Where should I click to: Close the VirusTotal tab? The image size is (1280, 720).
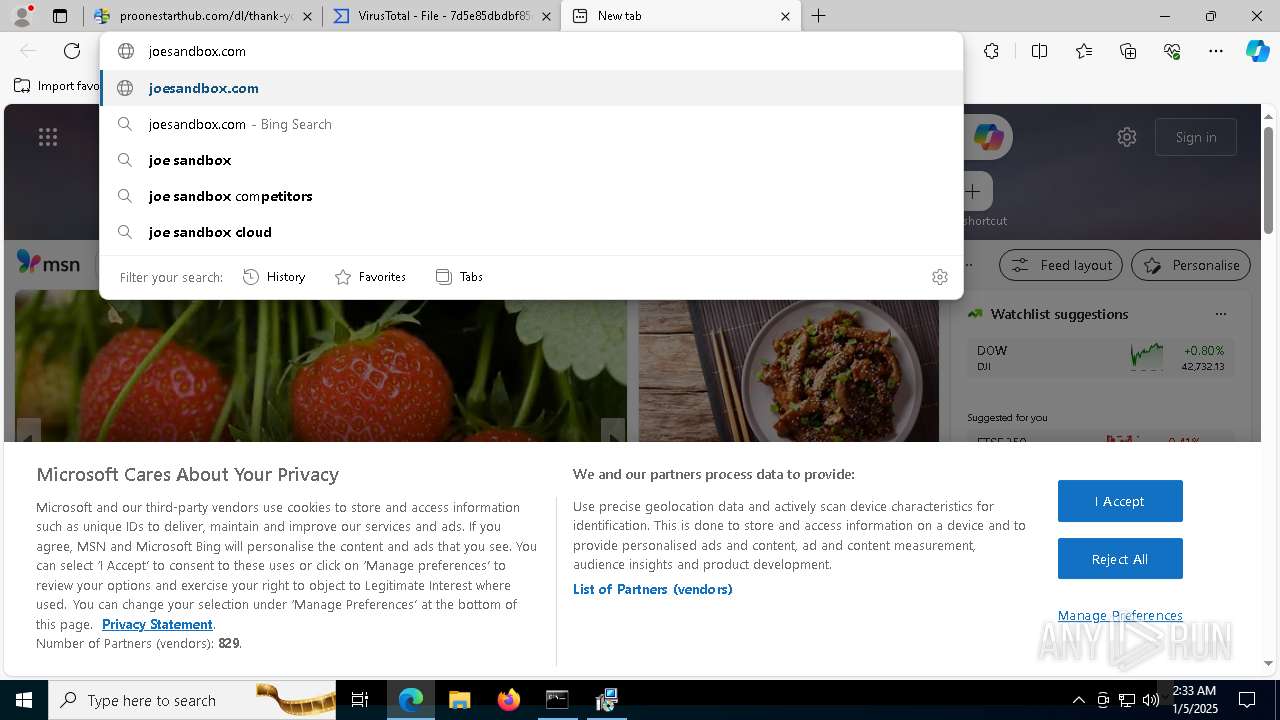546,16
